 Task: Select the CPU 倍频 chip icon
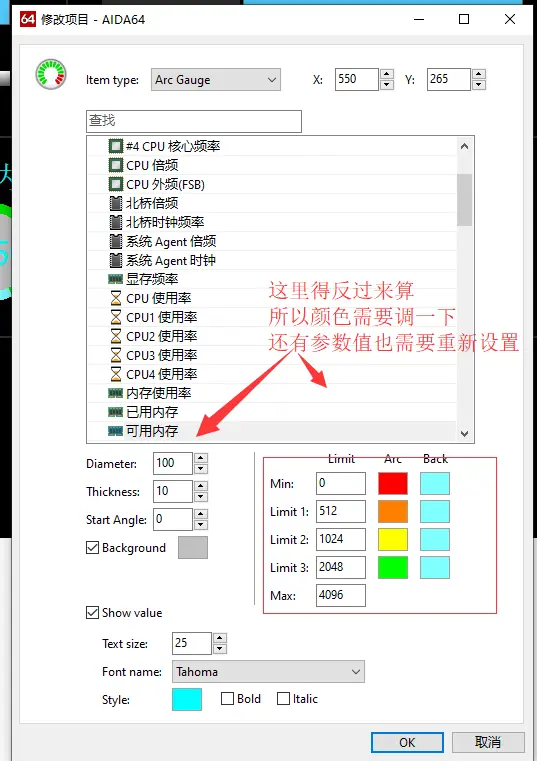116,165
